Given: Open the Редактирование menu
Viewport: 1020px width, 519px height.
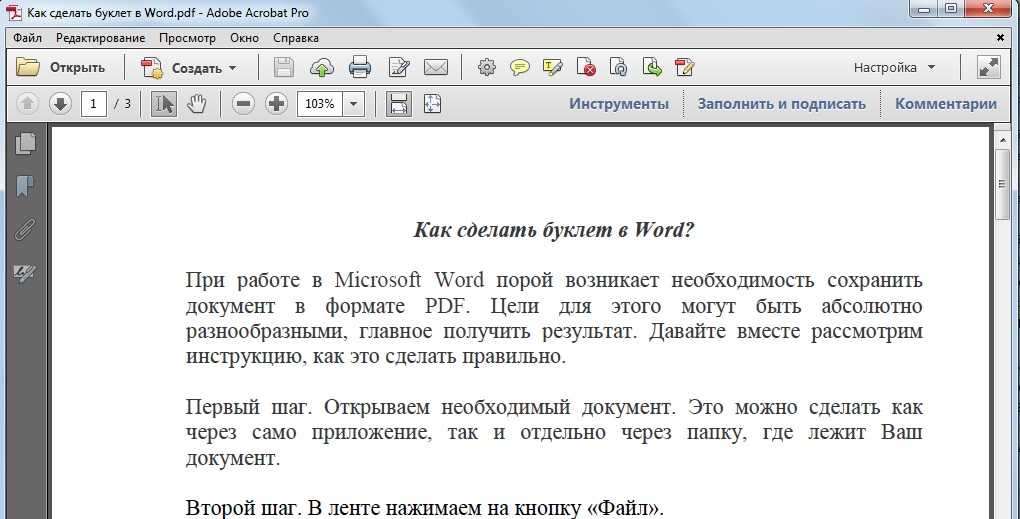Looking at the screenshot, I should (x=100, y=38).
